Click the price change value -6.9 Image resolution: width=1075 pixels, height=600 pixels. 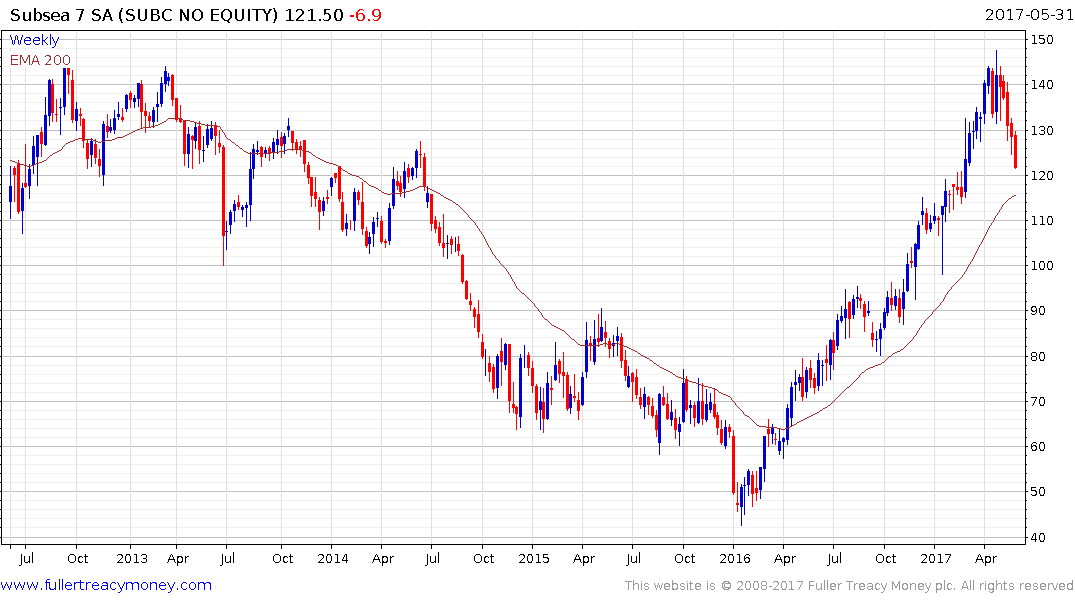point(365,15)
